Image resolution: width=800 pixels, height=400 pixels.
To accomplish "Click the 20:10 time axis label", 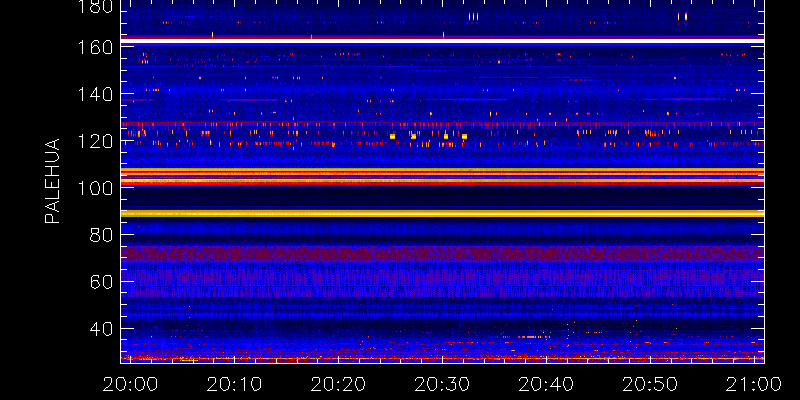I will [234, 384].
